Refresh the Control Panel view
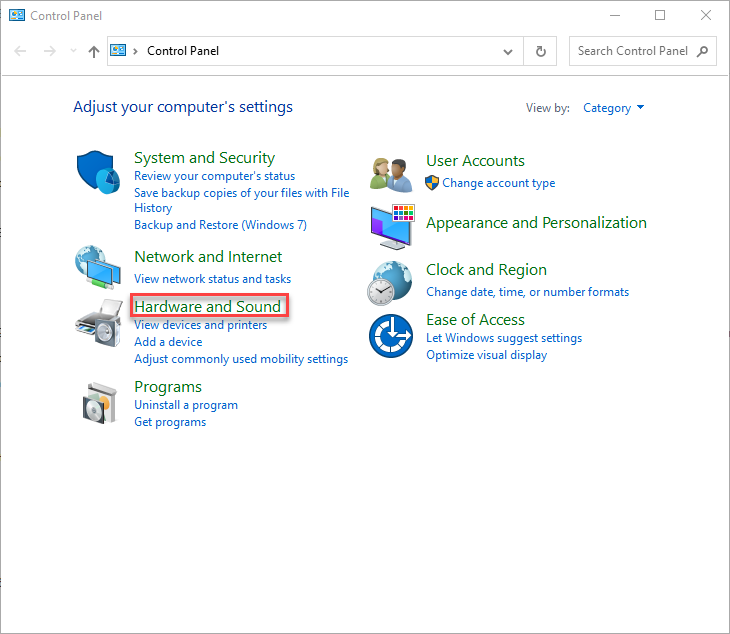 541,51
